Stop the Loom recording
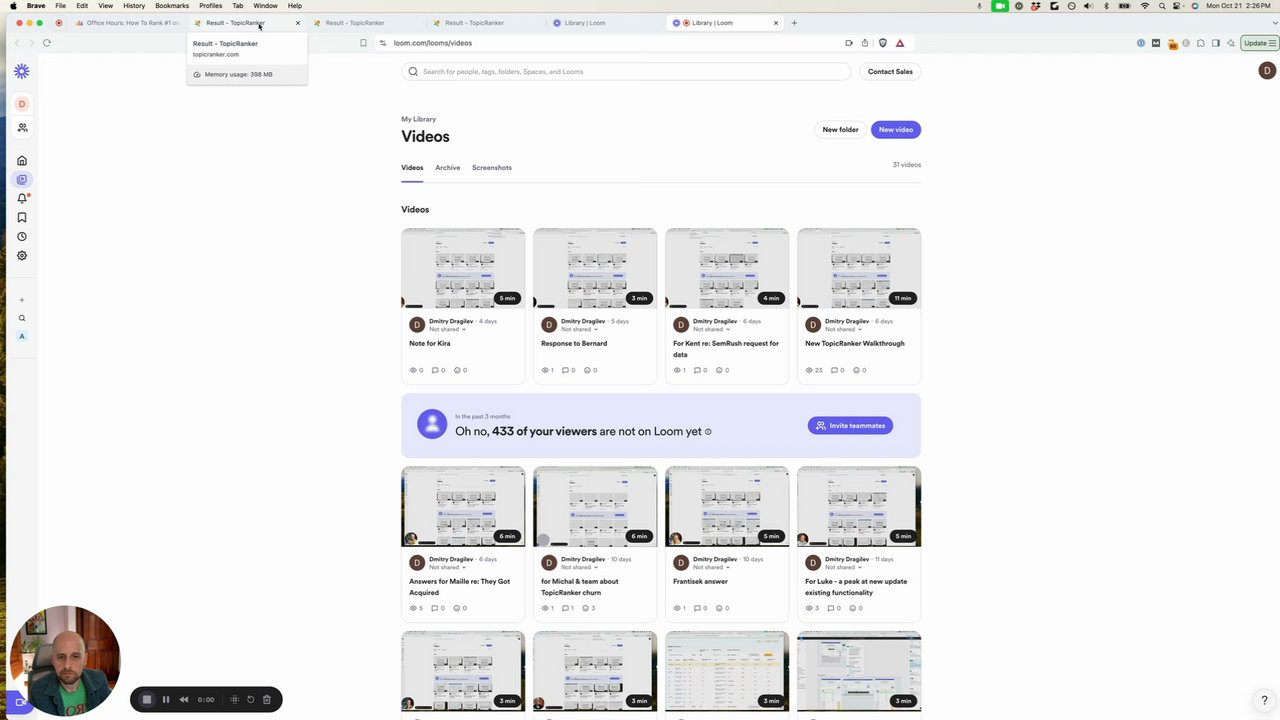 point(147,699)
